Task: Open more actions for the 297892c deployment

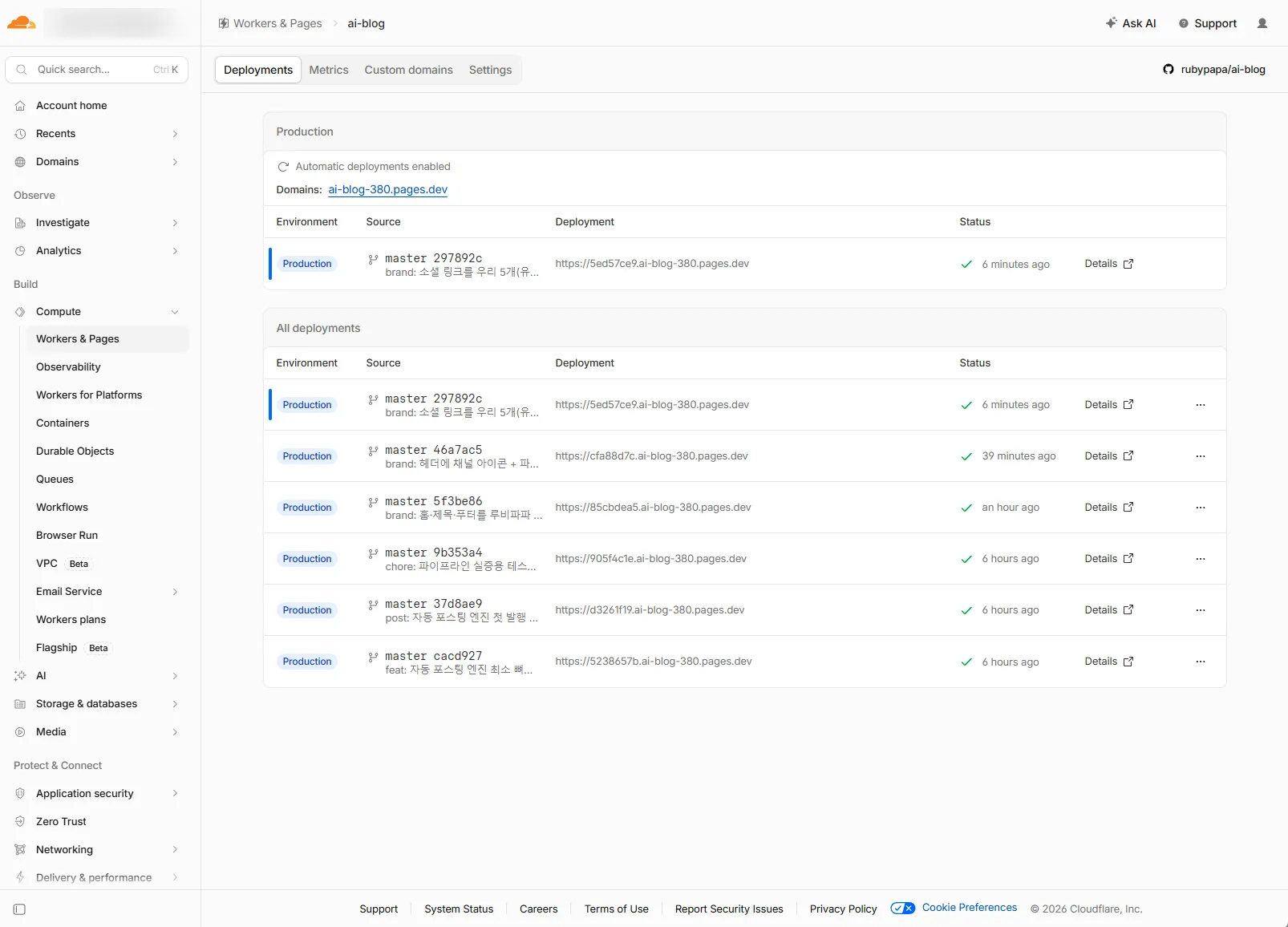Action: coord(1201,405)
